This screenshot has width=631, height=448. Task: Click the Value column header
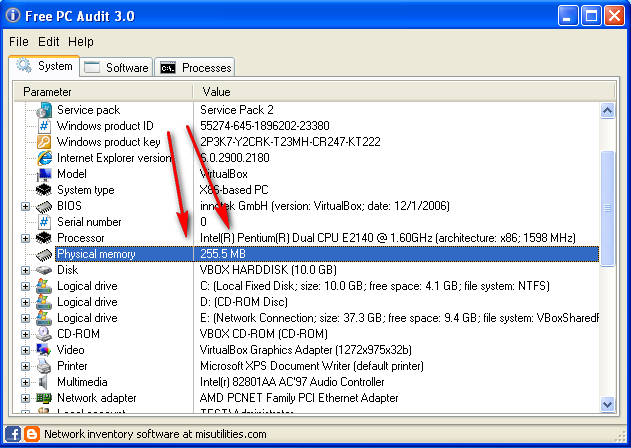[x=404, y=92]
